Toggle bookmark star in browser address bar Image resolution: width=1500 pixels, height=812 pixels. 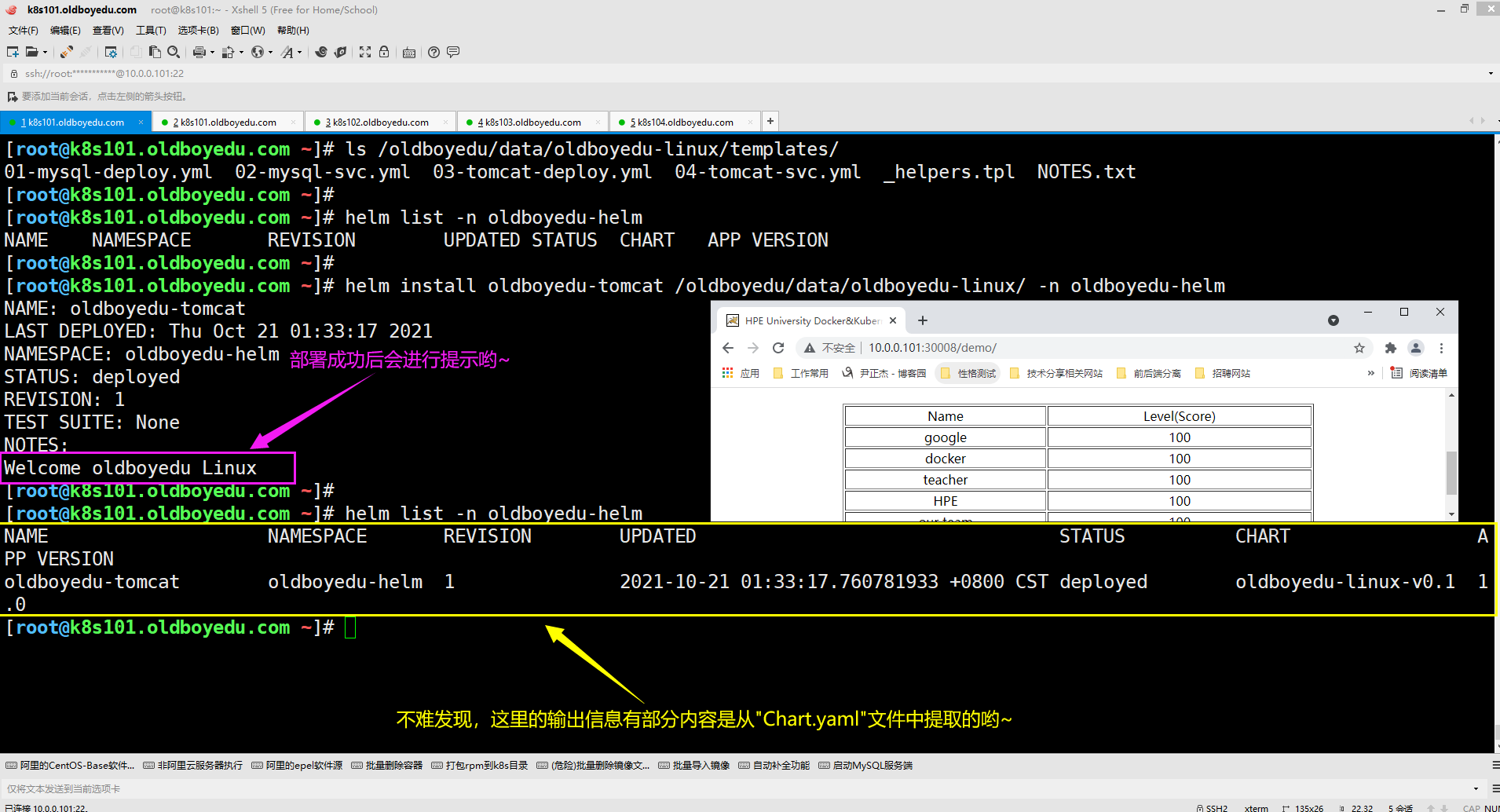click(1359, 348)
